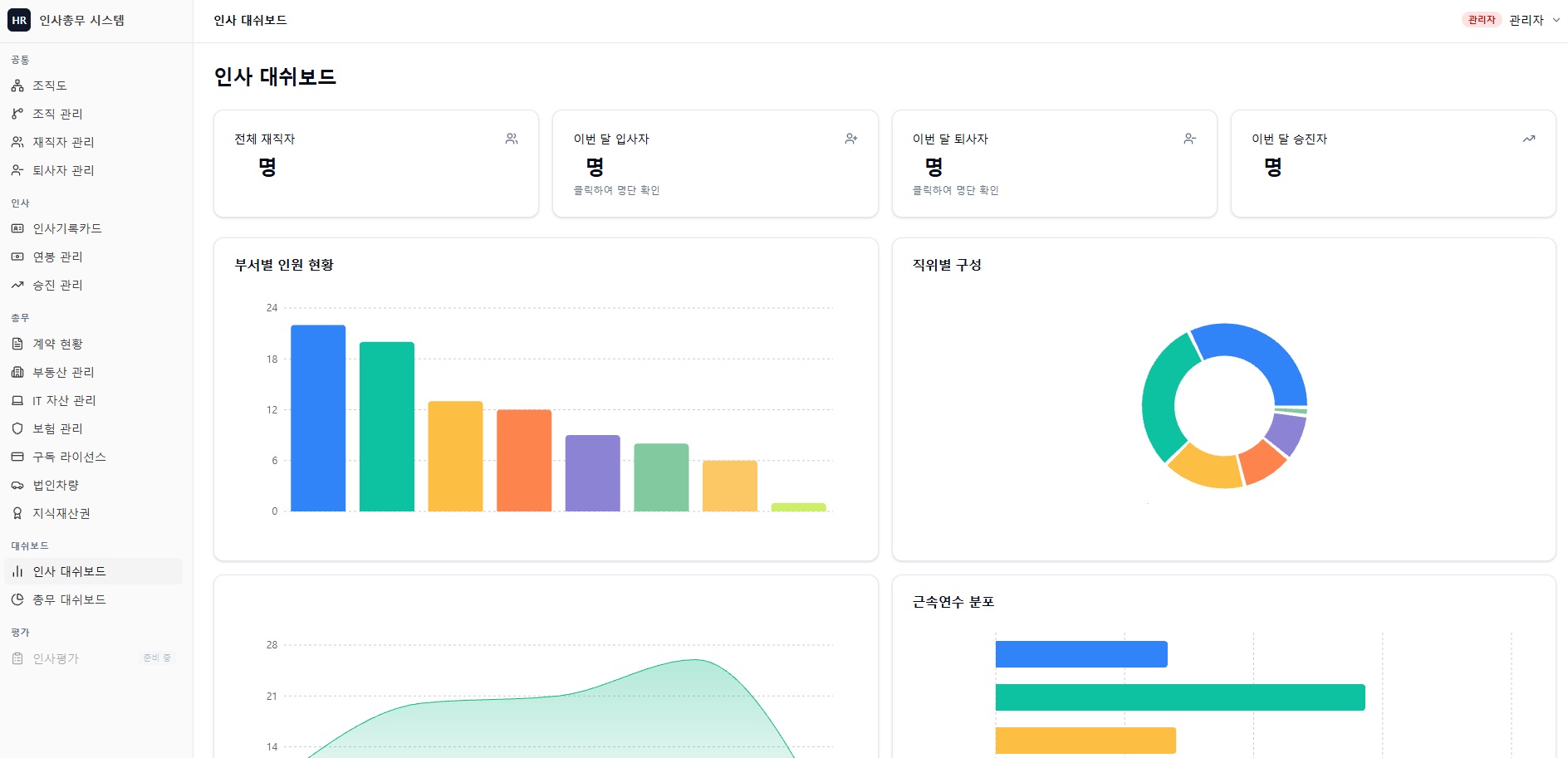Click 클릭하여 명단 확인 under 이번 달 퇴사자

(x=955, y=190)
